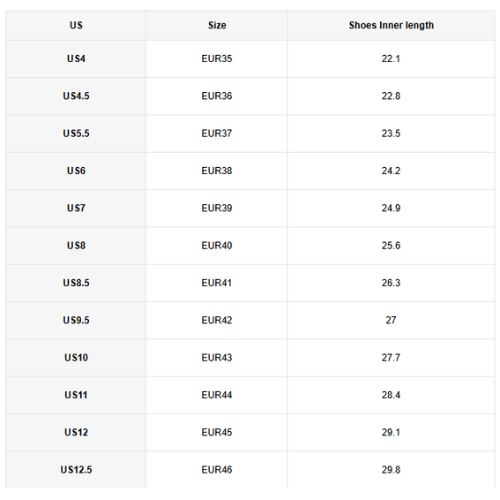Select the US4 row label
This screenshot has height=500, width=500.
(76, 59)
